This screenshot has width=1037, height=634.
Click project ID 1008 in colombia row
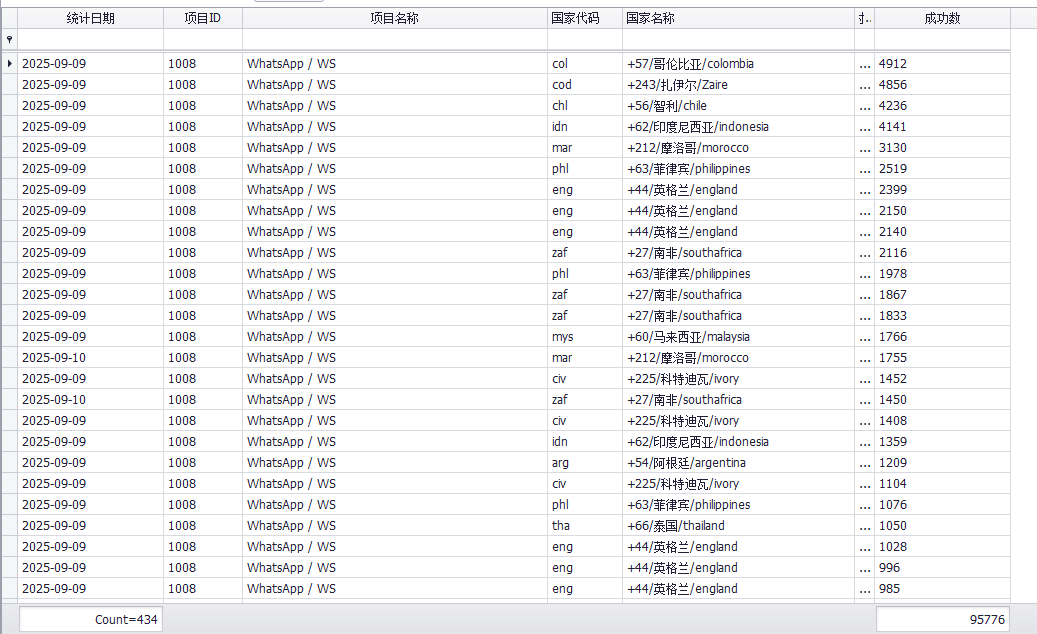203,64
